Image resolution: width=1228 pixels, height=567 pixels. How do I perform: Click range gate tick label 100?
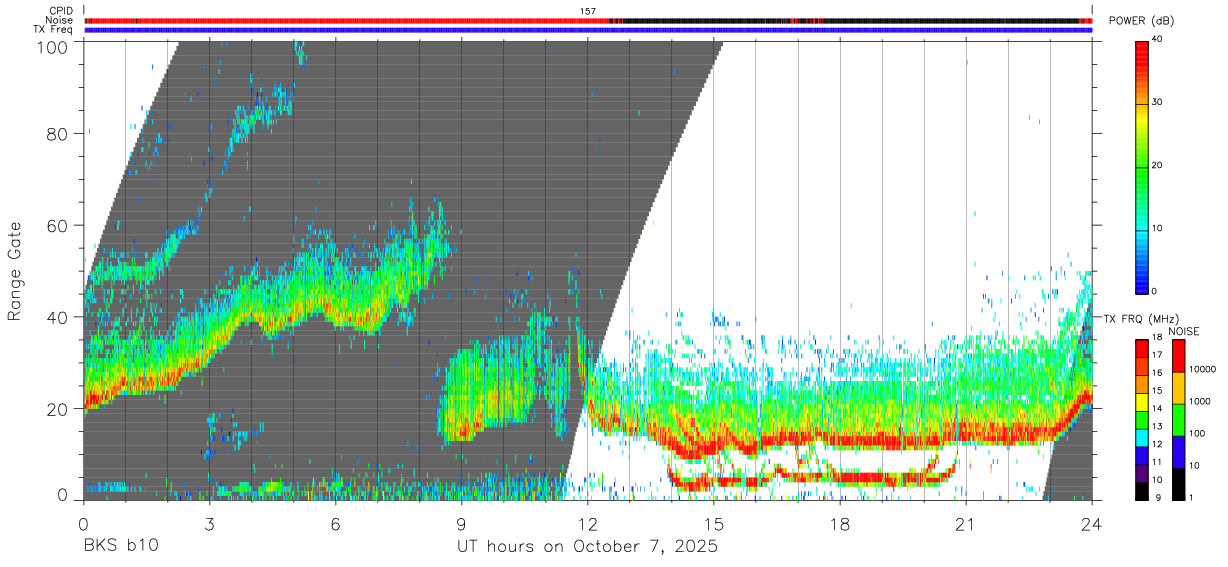(53, 46)
